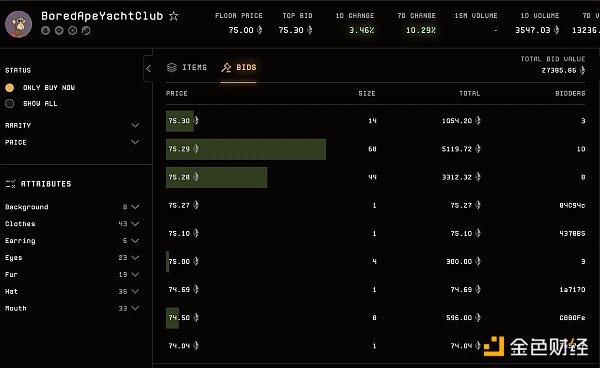Click the BoredApeYachtClub avatar image

18,24
